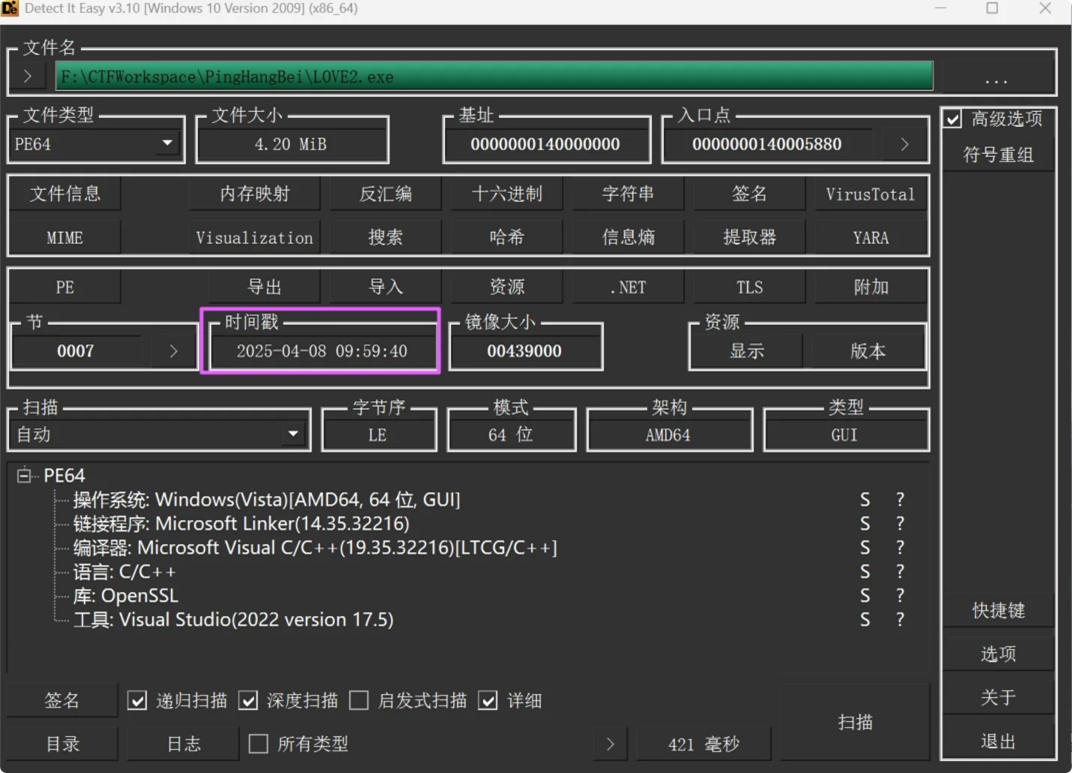Click the .NET button
This screenshot has width=1072, height=773.
pos(628,287)
